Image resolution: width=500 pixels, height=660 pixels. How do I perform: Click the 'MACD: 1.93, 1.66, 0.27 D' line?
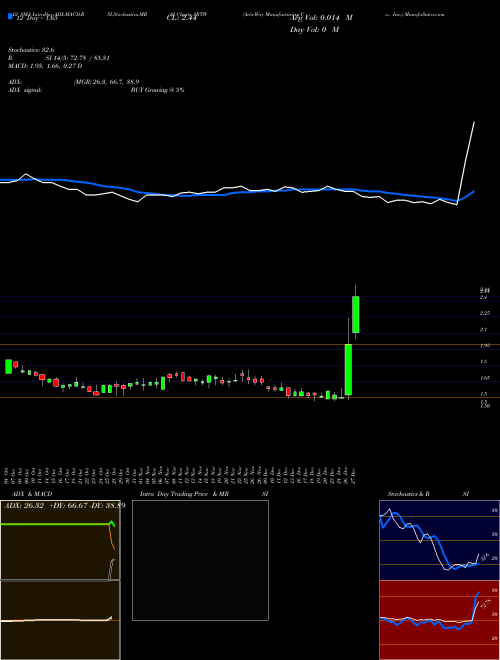coord(45,66)
